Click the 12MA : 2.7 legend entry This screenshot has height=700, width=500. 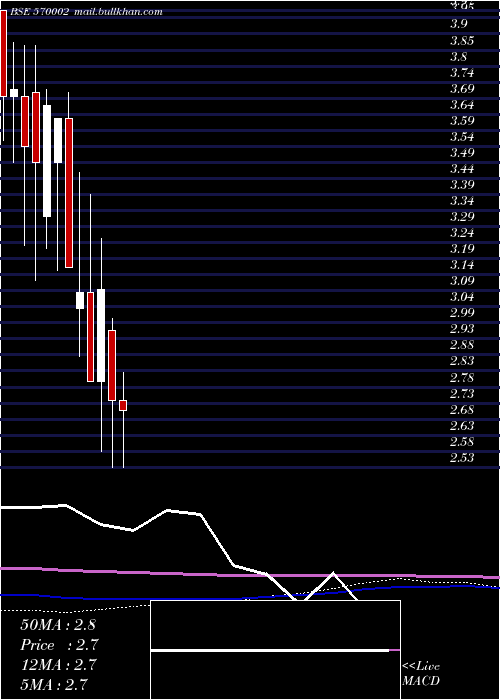click(58, 665)
